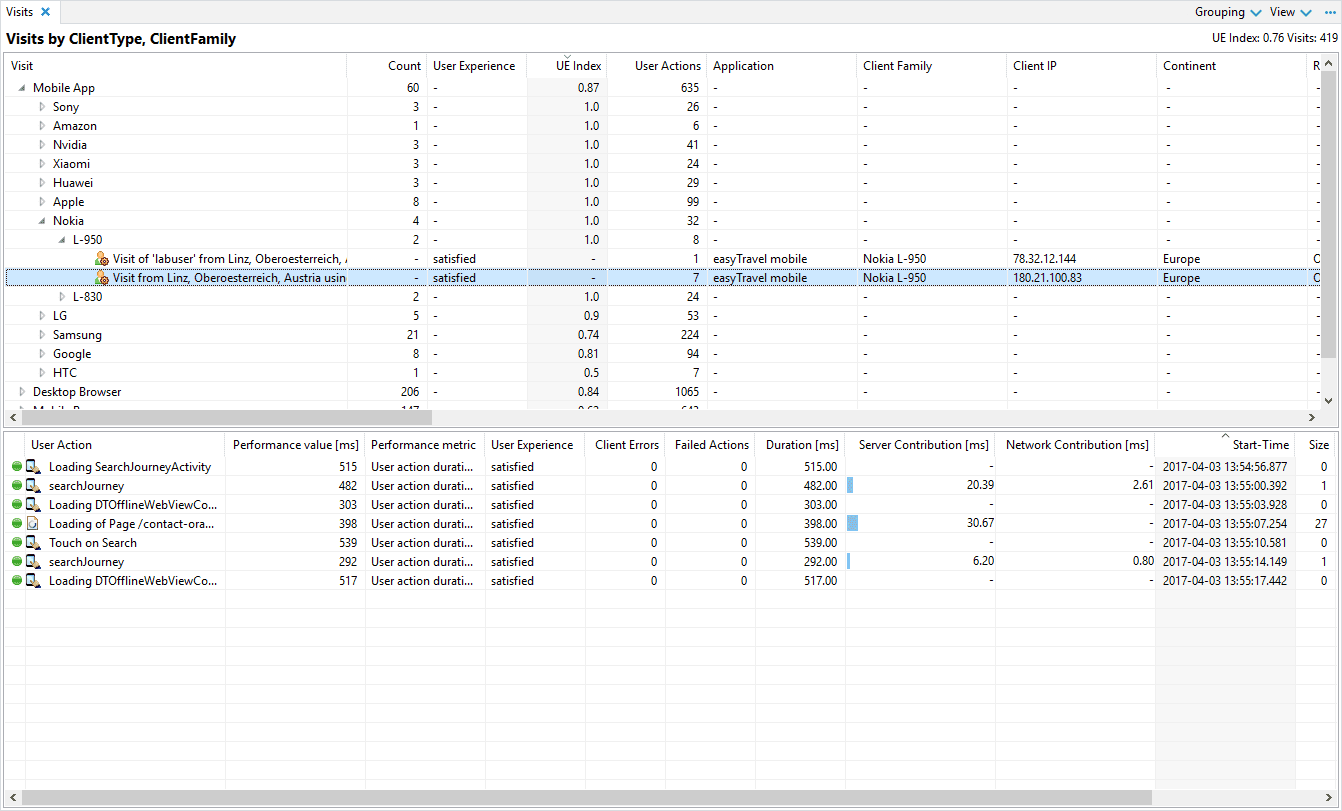Close the Visits tab
The width and height of the screenshot is (1342, 811).
45,12
